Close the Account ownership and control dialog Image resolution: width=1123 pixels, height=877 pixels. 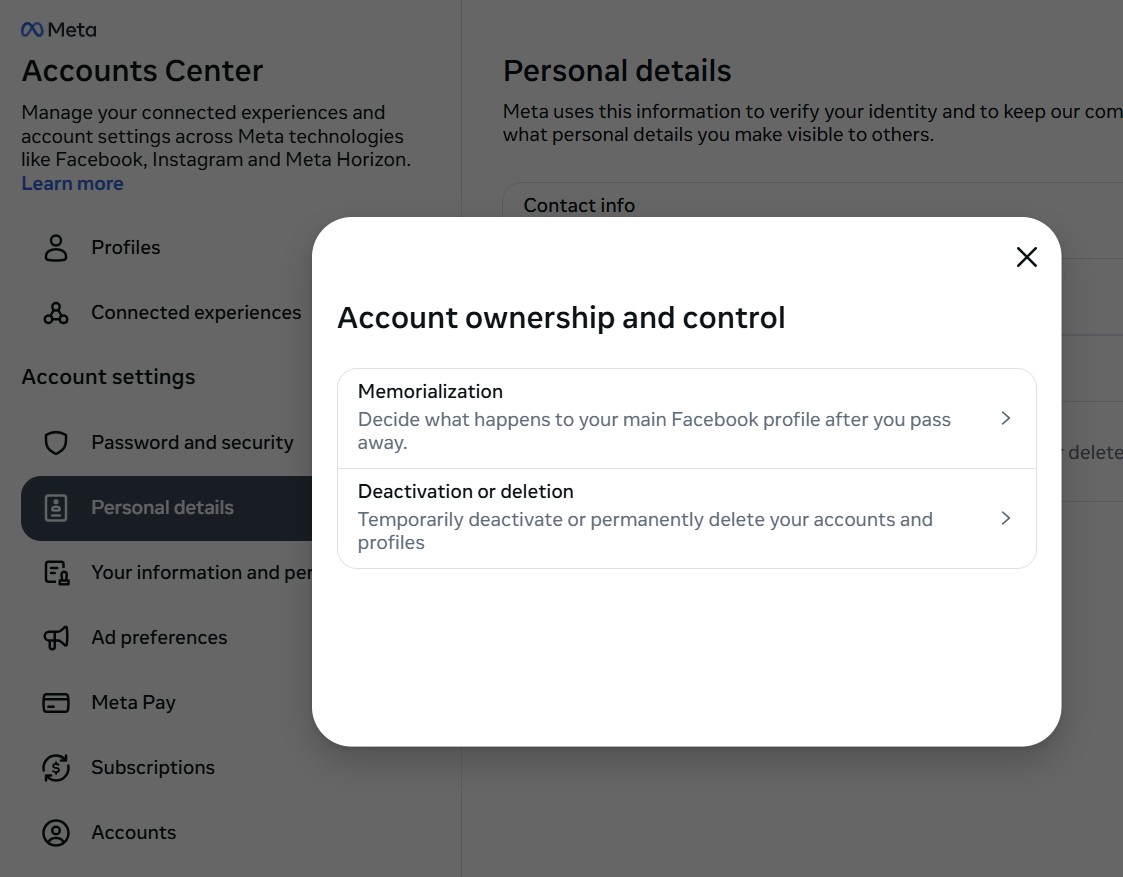point(1026,257)
